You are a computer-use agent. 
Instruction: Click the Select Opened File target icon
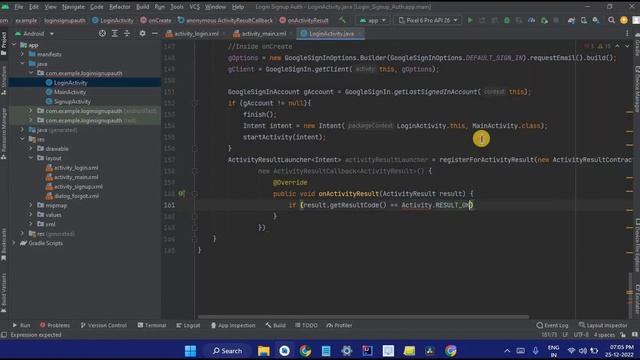coord(102,33)
